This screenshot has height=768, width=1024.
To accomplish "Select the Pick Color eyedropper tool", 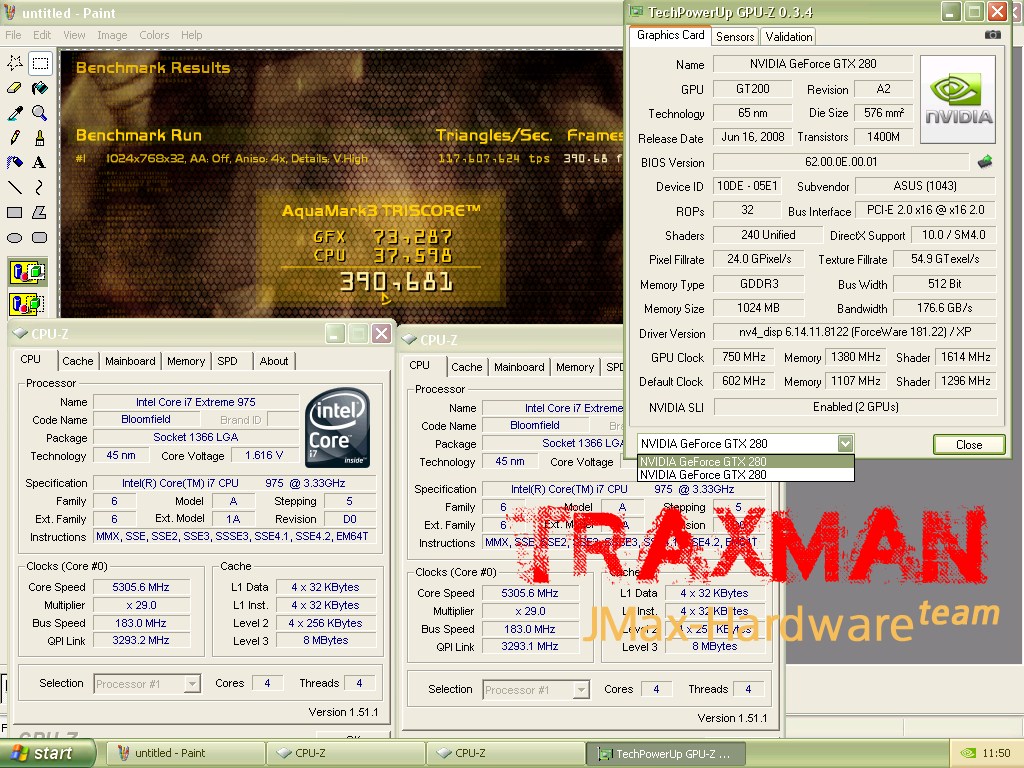I will point(15,113).
